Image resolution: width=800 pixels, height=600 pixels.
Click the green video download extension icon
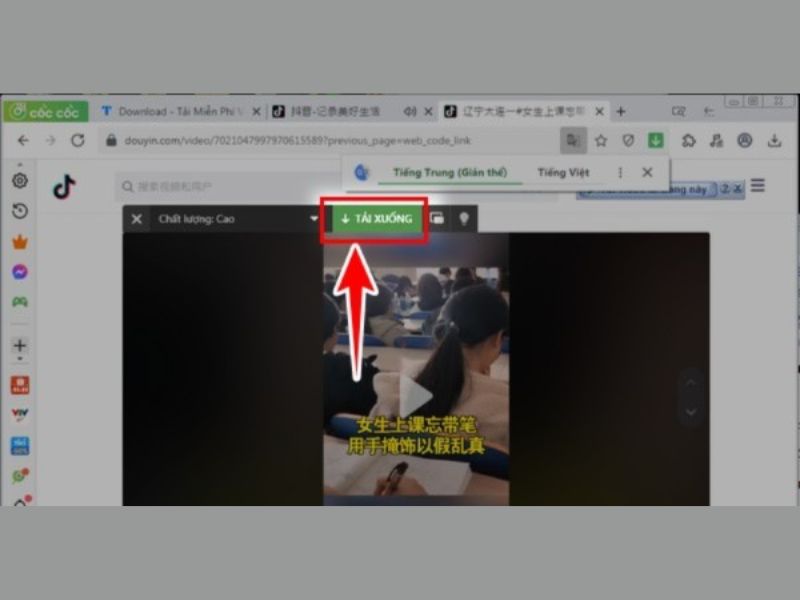655,139
